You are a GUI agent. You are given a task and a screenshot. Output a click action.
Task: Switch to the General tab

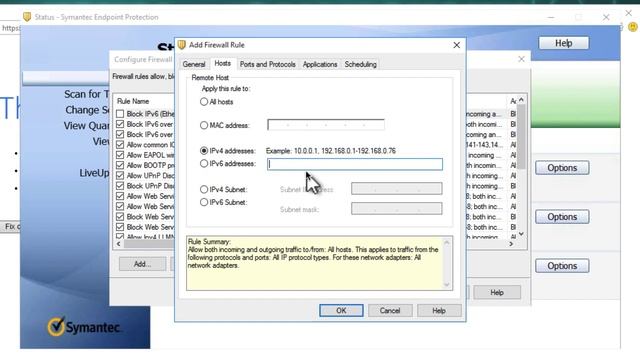click(194, 64)
